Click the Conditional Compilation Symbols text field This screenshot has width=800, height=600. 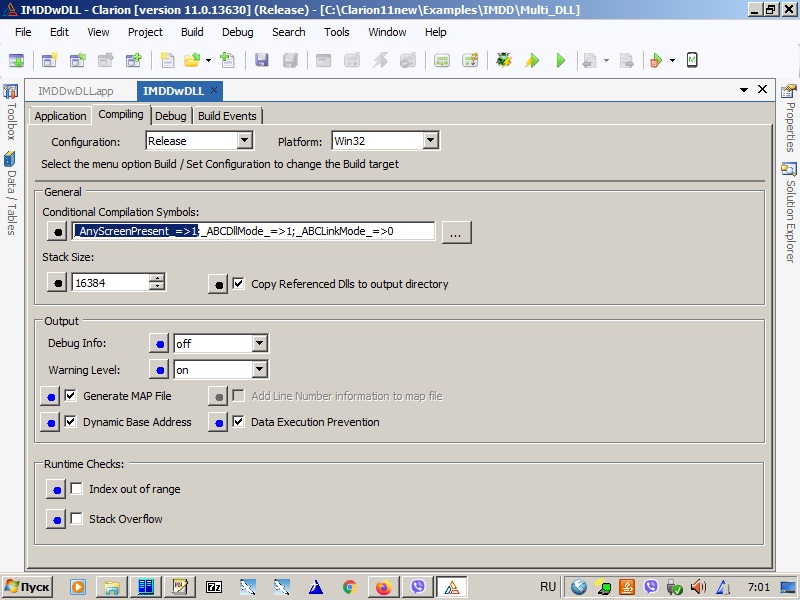point(300,232)
